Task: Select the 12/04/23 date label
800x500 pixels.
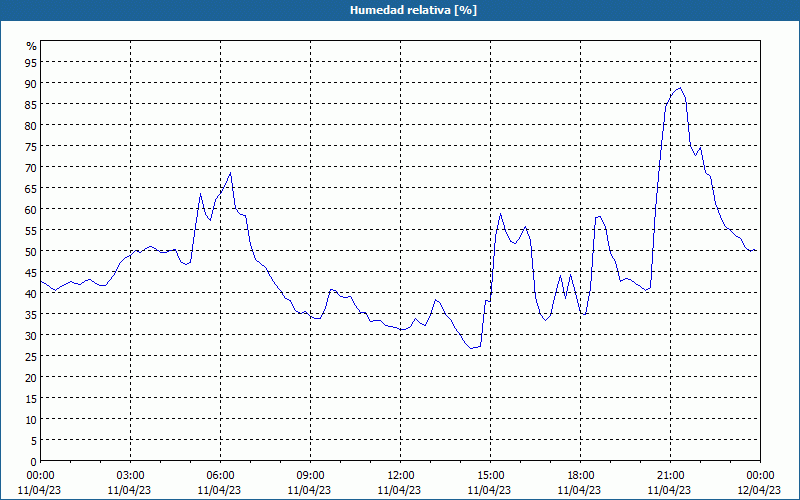Action: pyautogui.click(x=759, y=490)
